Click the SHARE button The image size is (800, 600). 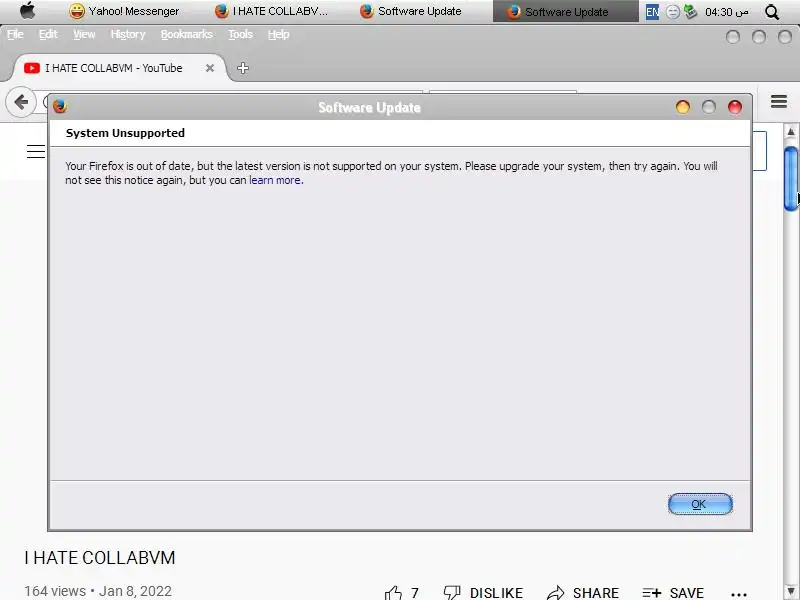click(582, 593)
